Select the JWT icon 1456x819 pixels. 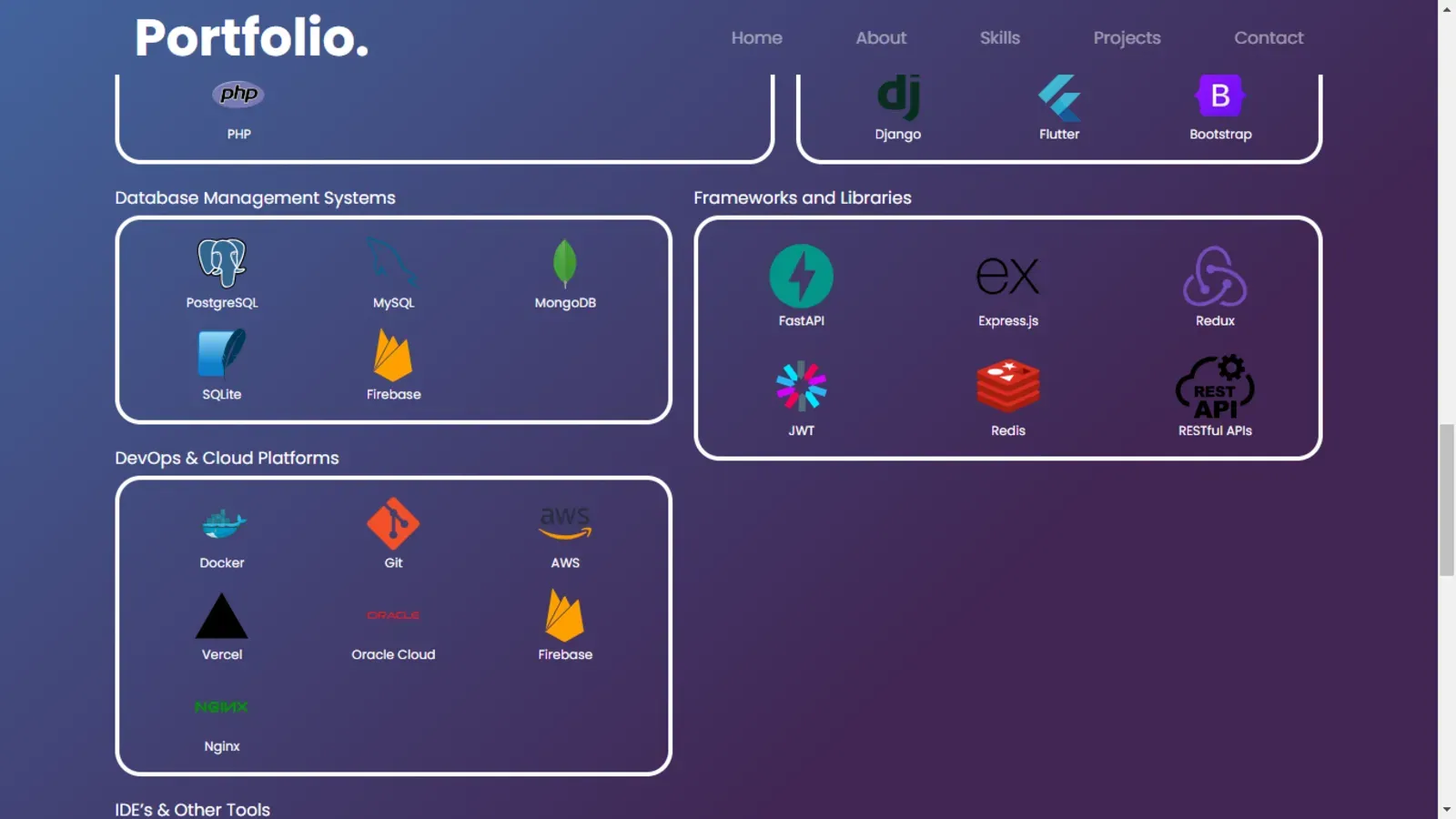tap(801, 386)
